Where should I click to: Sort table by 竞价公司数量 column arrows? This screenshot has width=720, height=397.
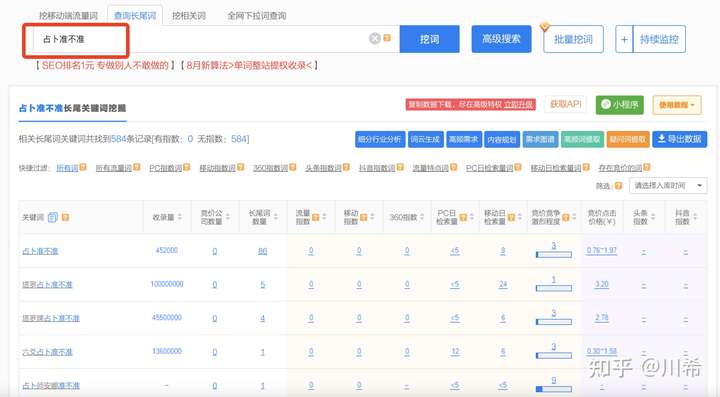228,217
